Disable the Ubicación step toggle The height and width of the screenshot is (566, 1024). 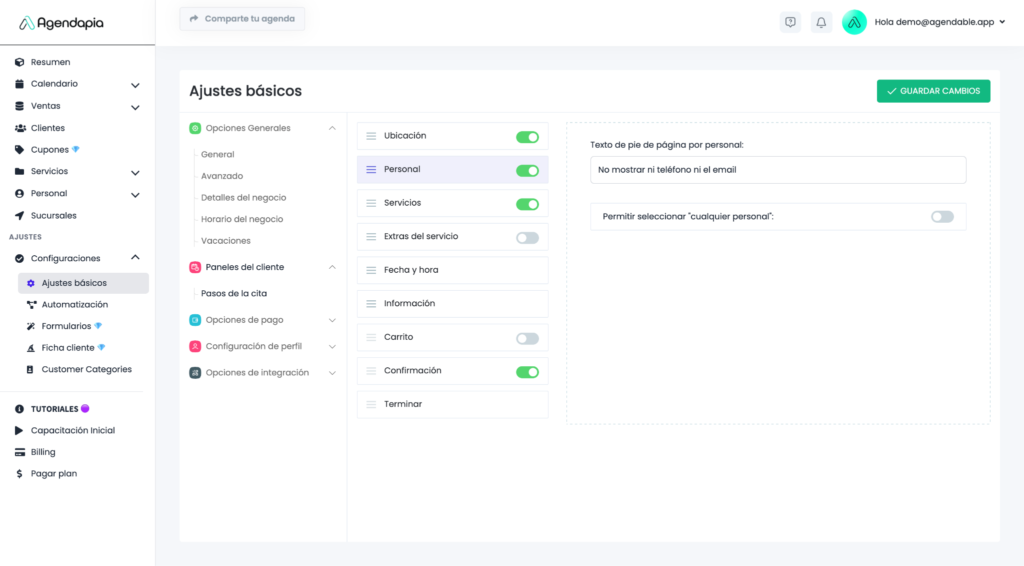527,137
